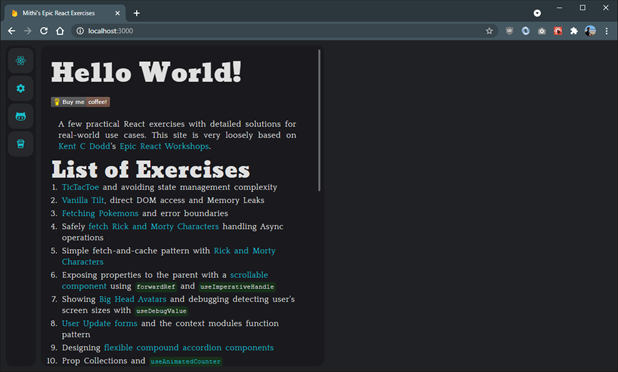Open the browser home page
This screenshot has width=618, height=372.
(x=60, y=31)
